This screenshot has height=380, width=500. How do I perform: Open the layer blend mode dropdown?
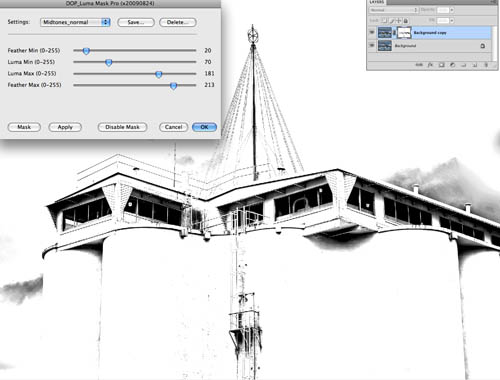tap(393, 10)
